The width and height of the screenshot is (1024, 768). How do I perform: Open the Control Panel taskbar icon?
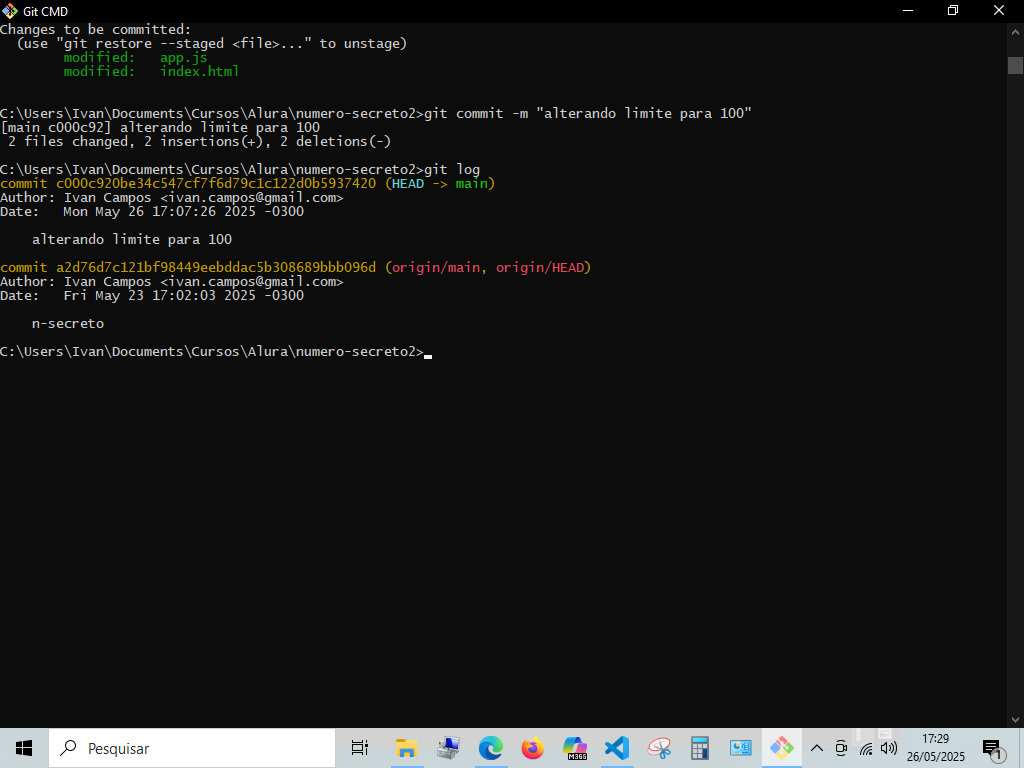741,748
